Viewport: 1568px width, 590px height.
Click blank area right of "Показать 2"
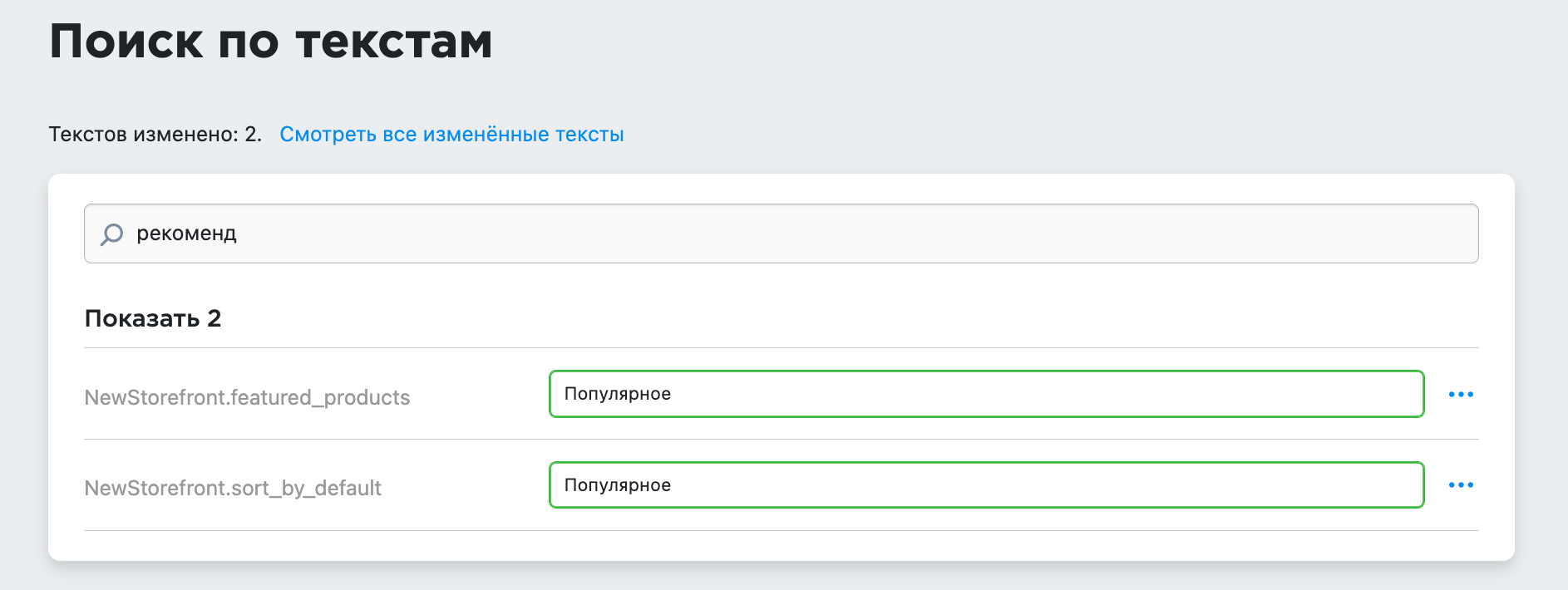pyautogui.click(x=831, y=318)
